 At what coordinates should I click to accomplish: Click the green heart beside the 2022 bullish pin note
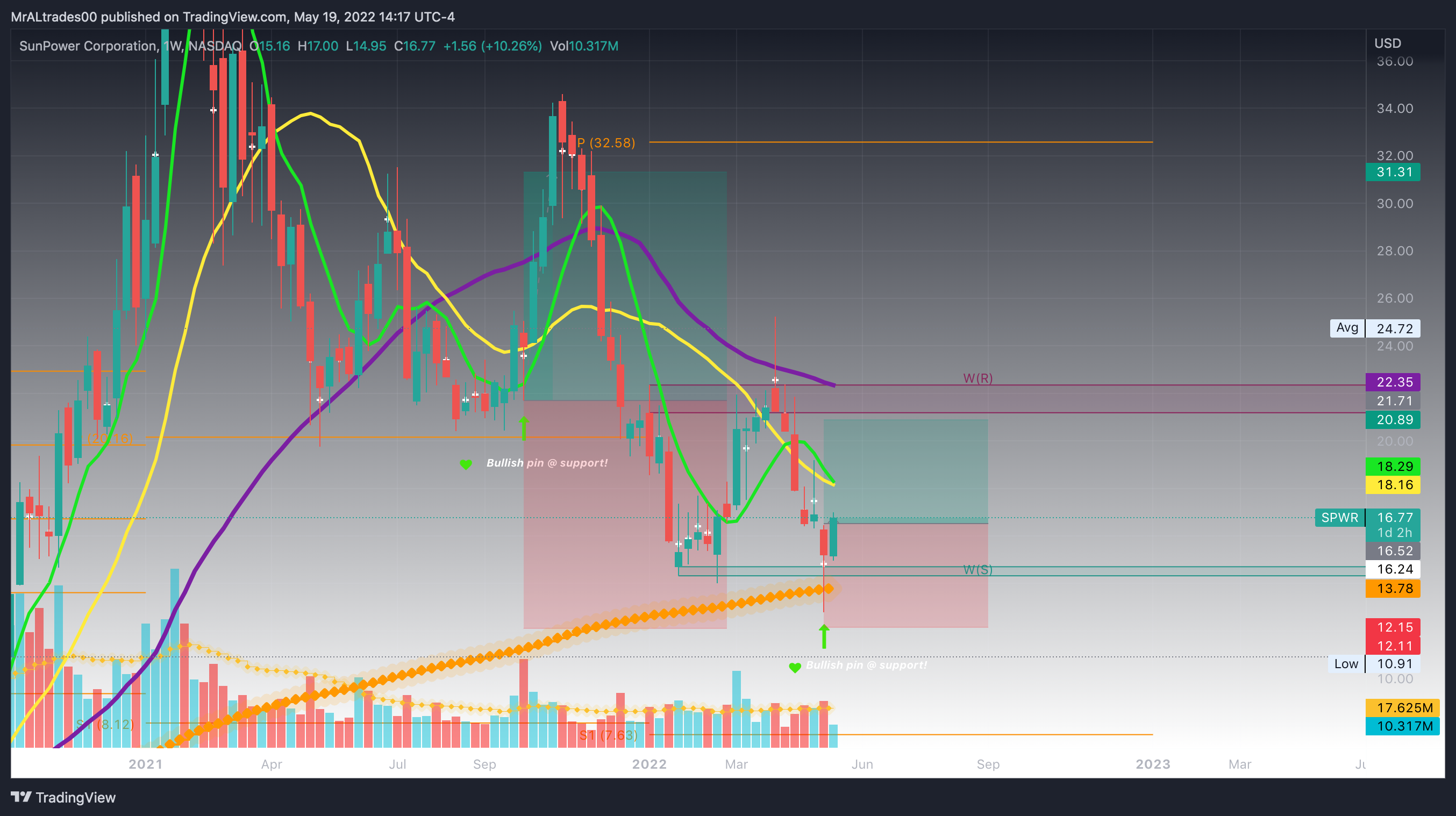pos(795,668)
